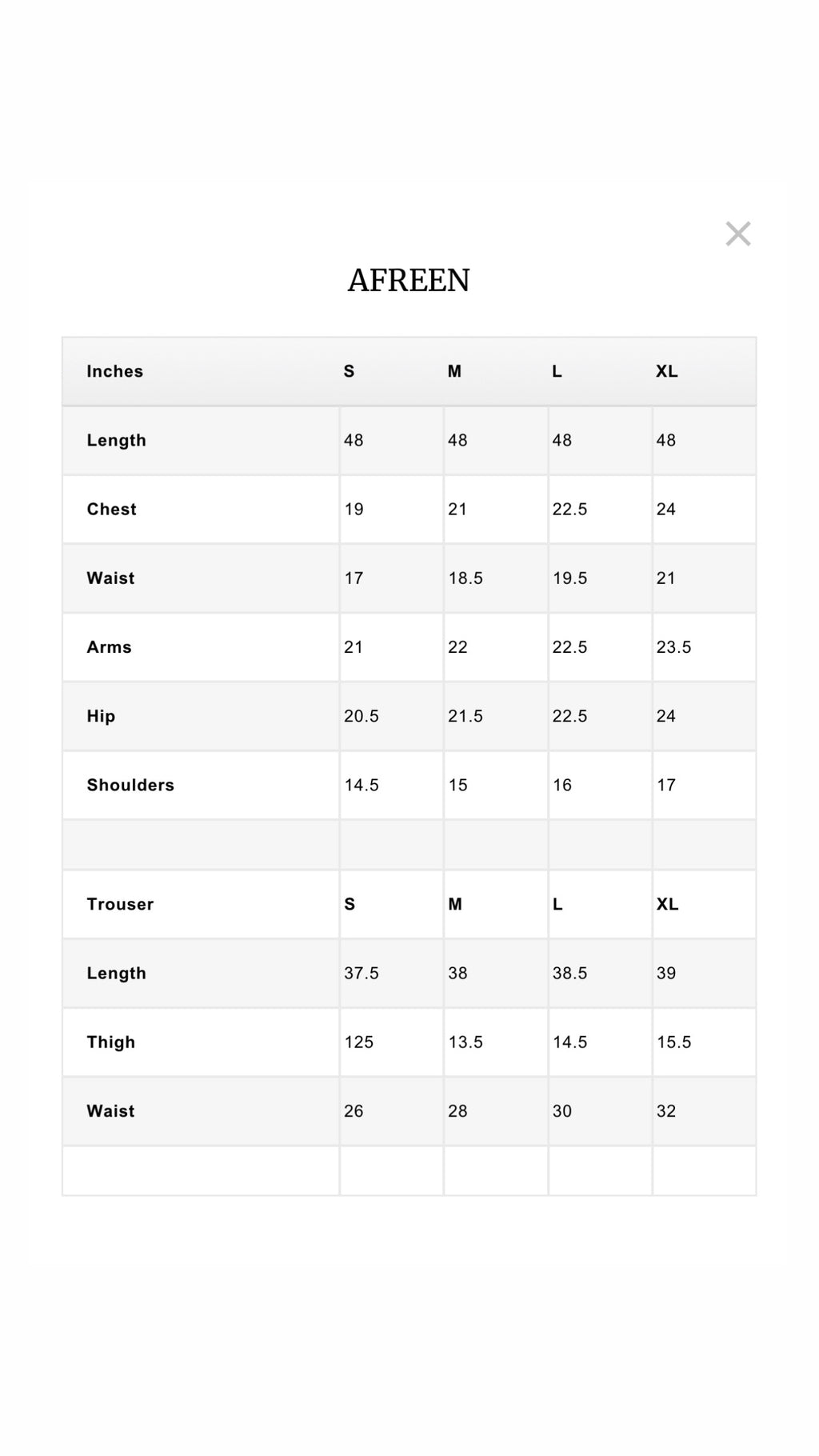This screenshot has width=819, height=1456.
Task: Click the Trouser section header
Action: click(x=120, y=904)
